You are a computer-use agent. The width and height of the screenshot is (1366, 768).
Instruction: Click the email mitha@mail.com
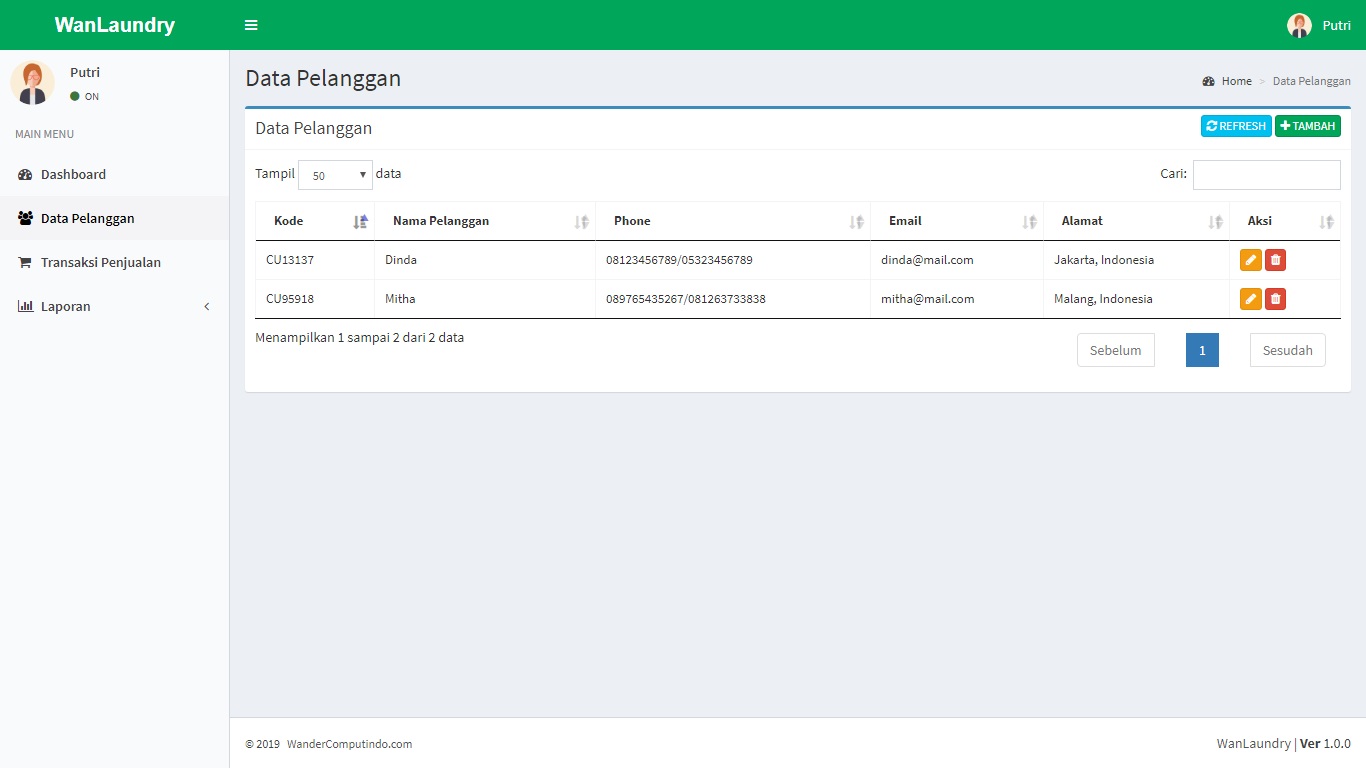(x=928, y=299)
